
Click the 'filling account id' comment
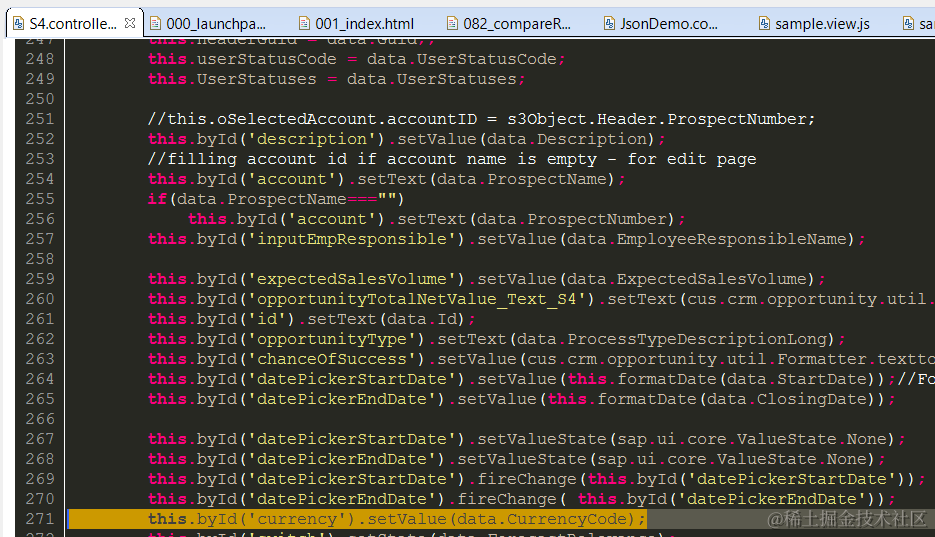(x=452, y=159)
